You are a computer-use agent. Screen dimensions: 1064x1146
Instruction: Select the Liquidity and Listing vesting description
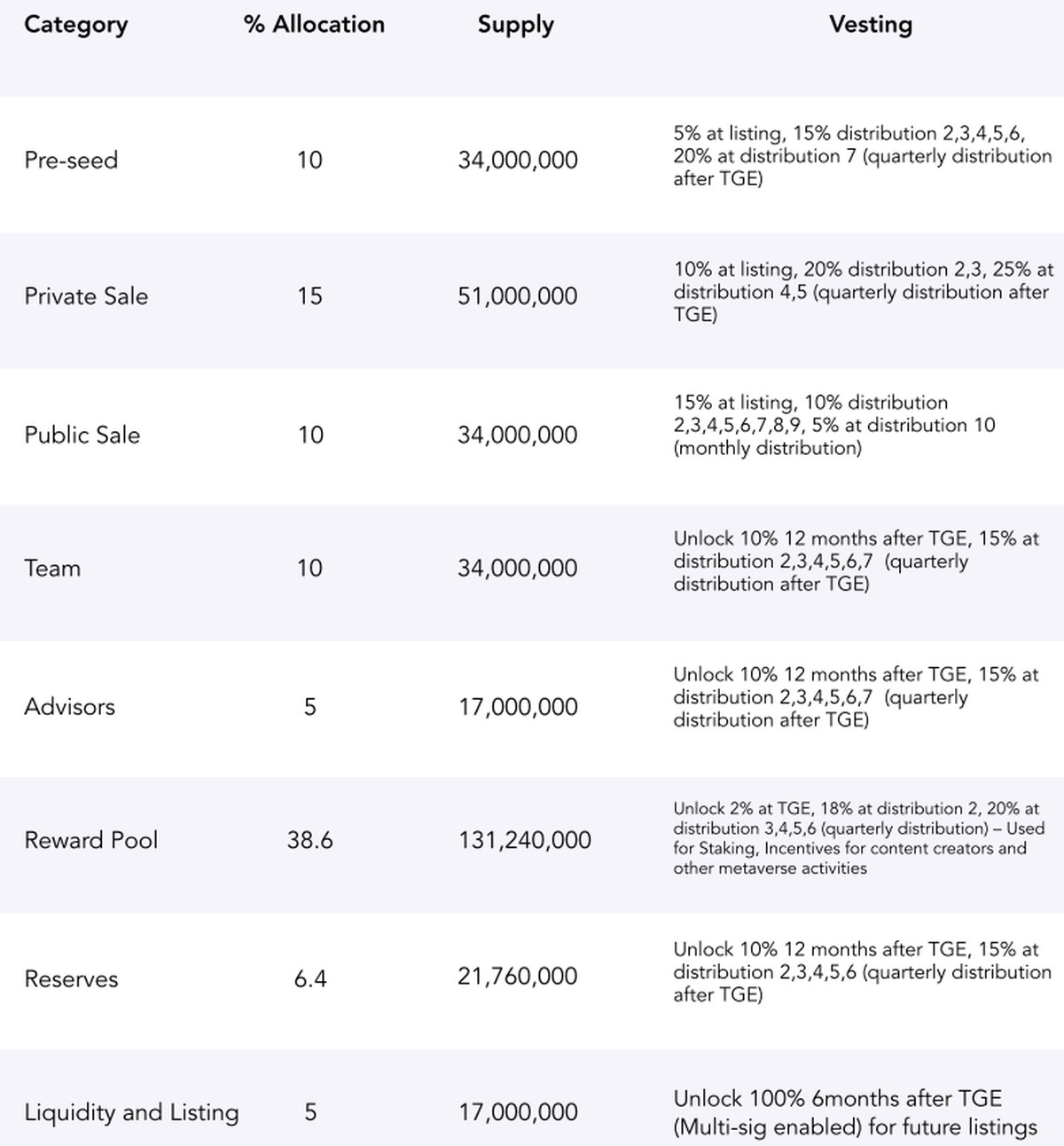tap(855, 1113)
